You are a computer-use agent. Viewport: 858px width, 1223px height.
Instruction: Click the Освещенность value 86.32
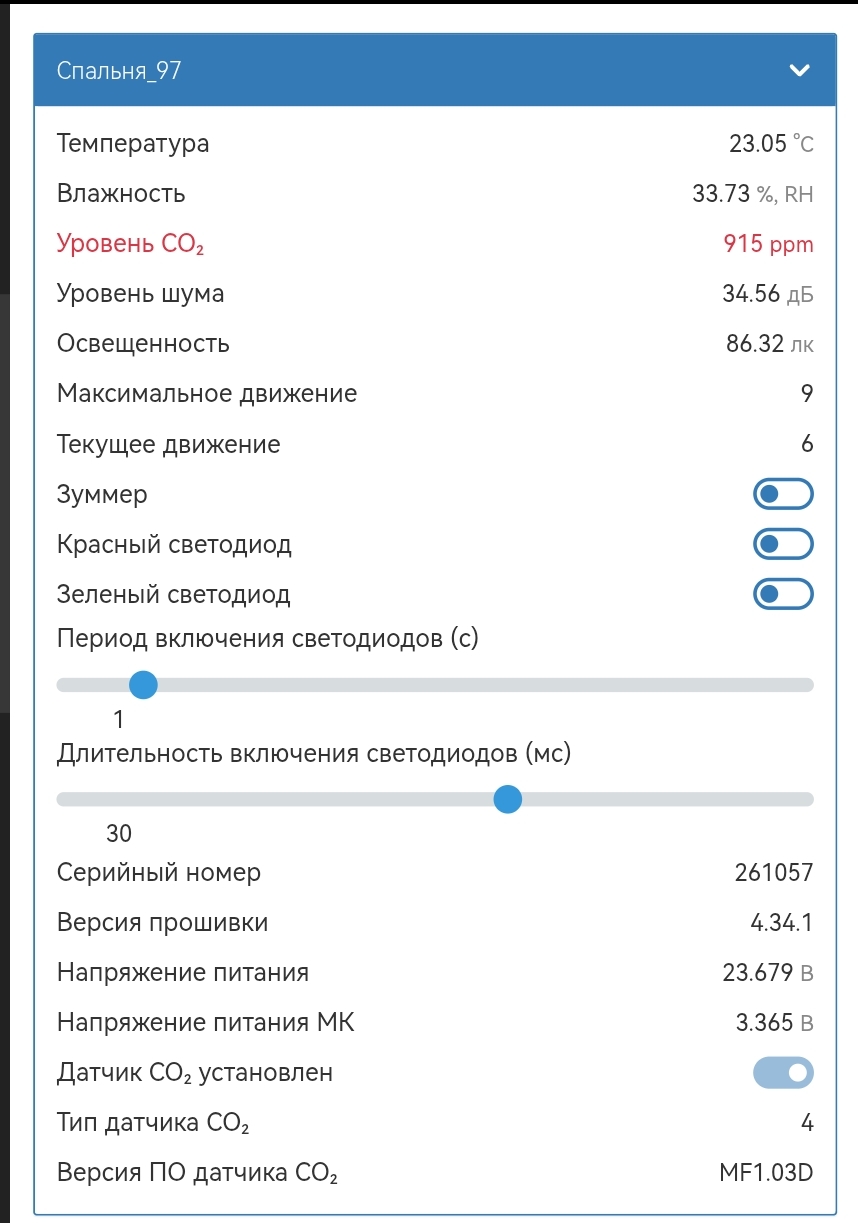755,344
